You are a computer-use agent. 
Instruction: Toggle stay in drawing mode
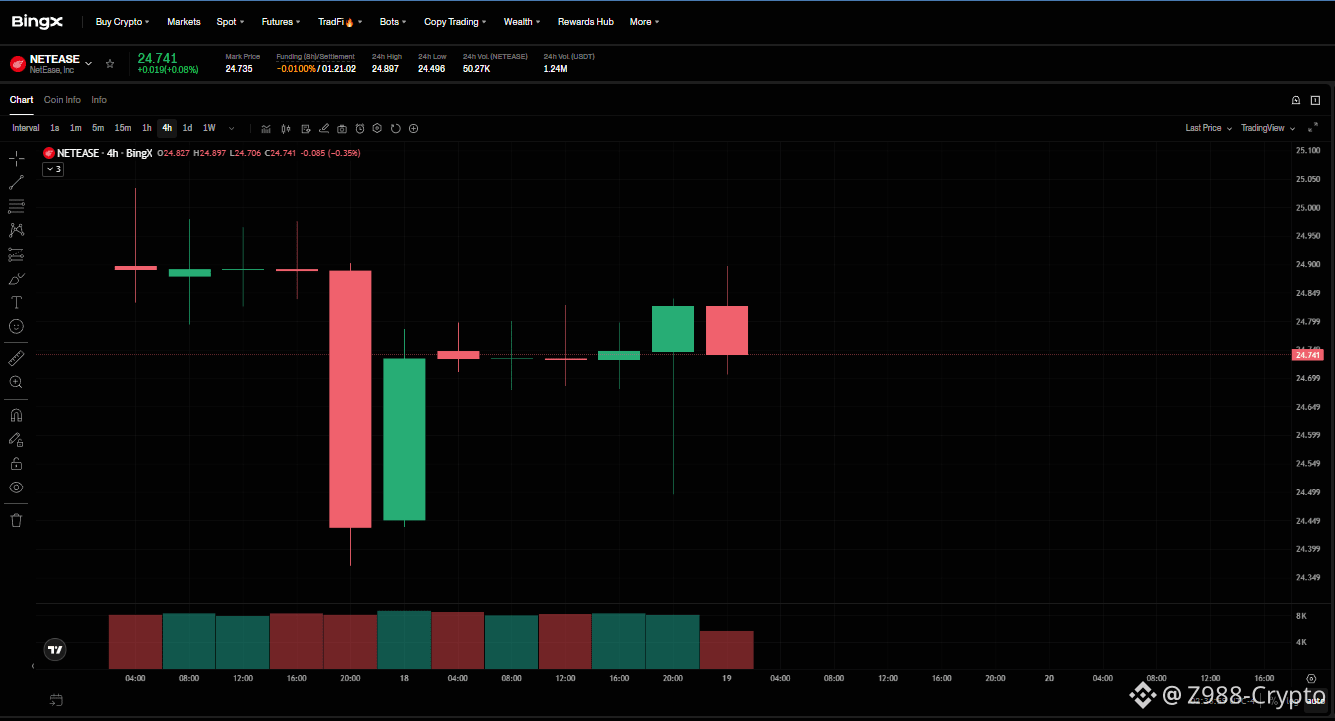click(x=16, y=439)
